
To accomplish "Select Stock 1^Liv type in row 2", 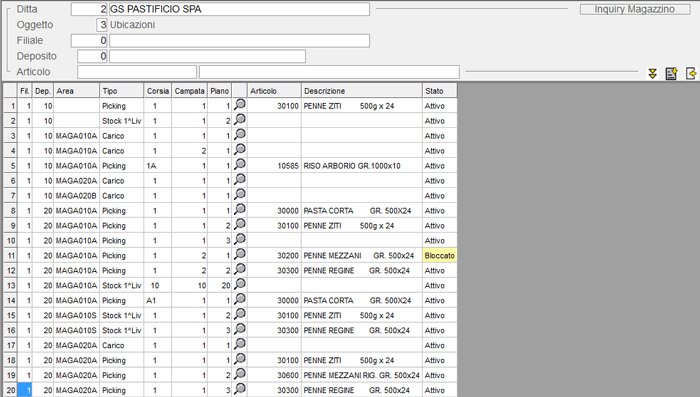I will coord(122,121).
